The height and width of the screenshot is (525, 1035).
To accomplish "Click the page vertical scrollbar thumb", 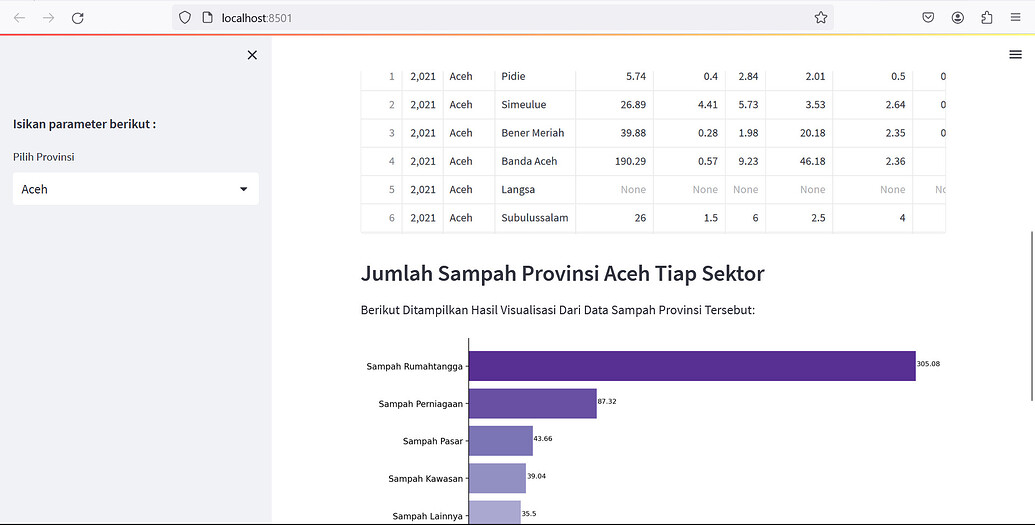I will [1032, 316].
